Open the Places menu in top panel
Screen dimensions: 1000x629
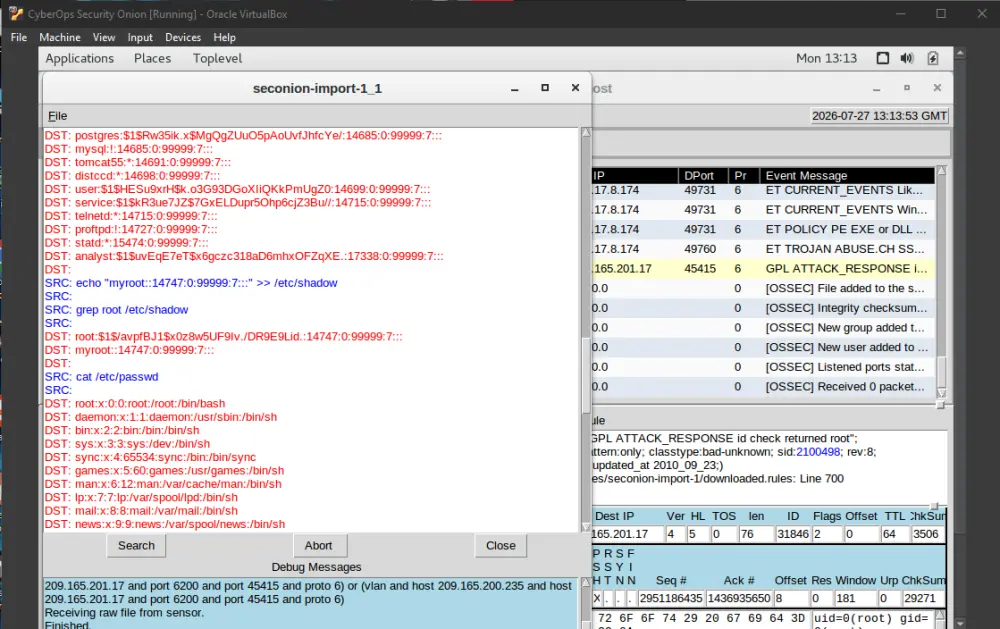pos(152,58)
